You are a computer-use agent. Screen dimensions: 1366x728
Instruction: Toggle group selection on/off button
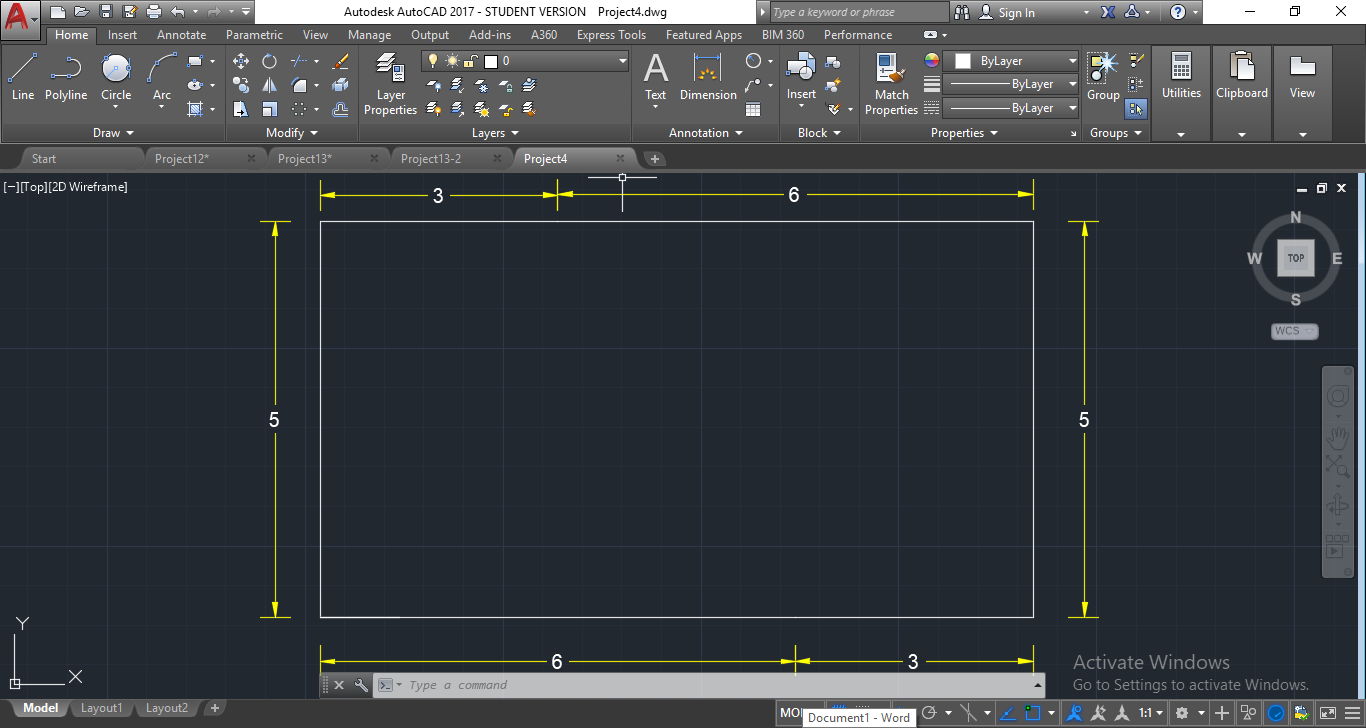pos(1136,109)
